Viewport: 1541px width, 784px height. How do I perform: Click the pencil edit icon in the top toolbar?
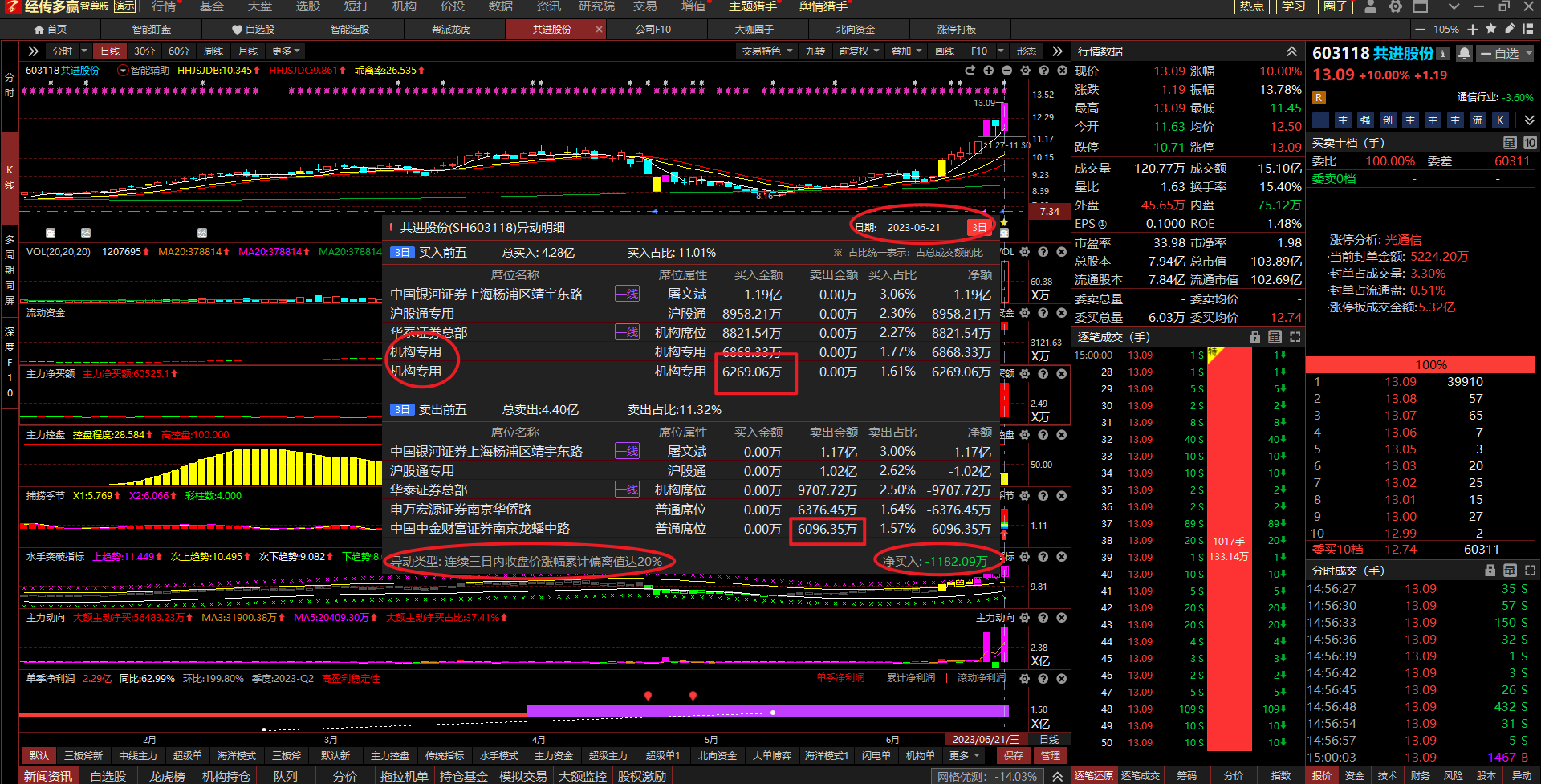1510,29
